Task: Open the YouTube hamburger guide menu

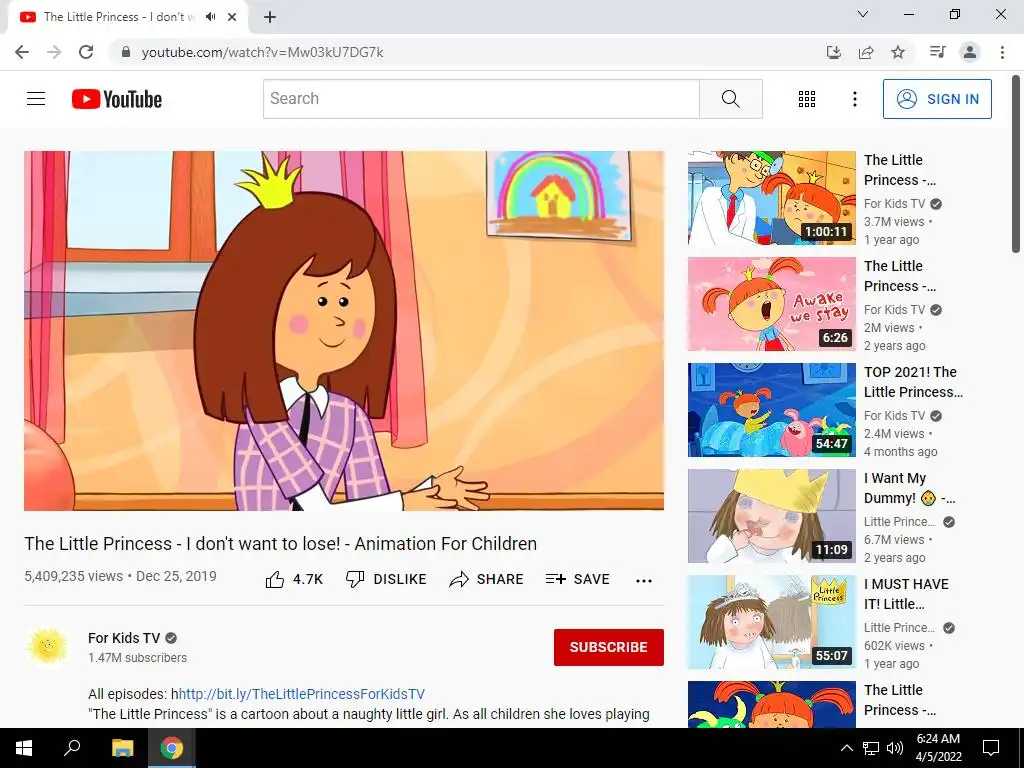Action: [36, 99]
